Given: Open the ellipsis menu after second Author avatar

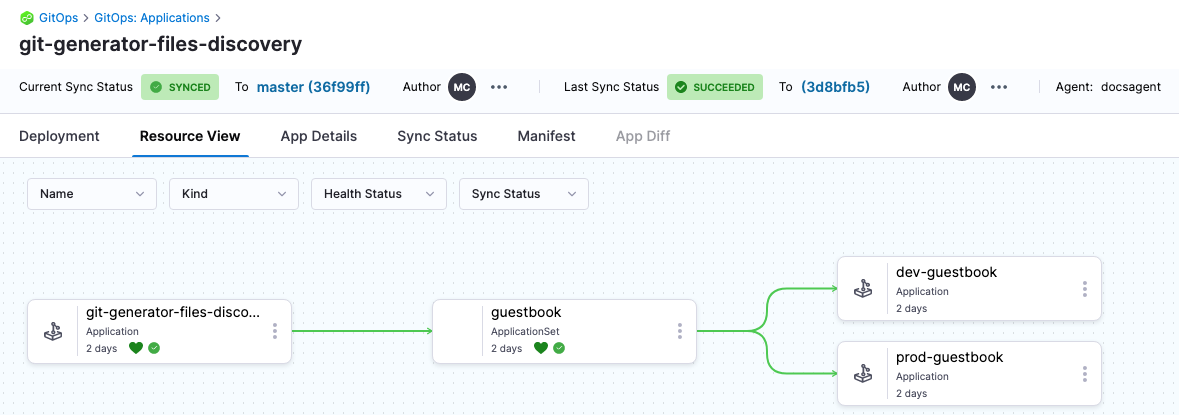Looking at the screenshot, I should [x=998, y=87].
